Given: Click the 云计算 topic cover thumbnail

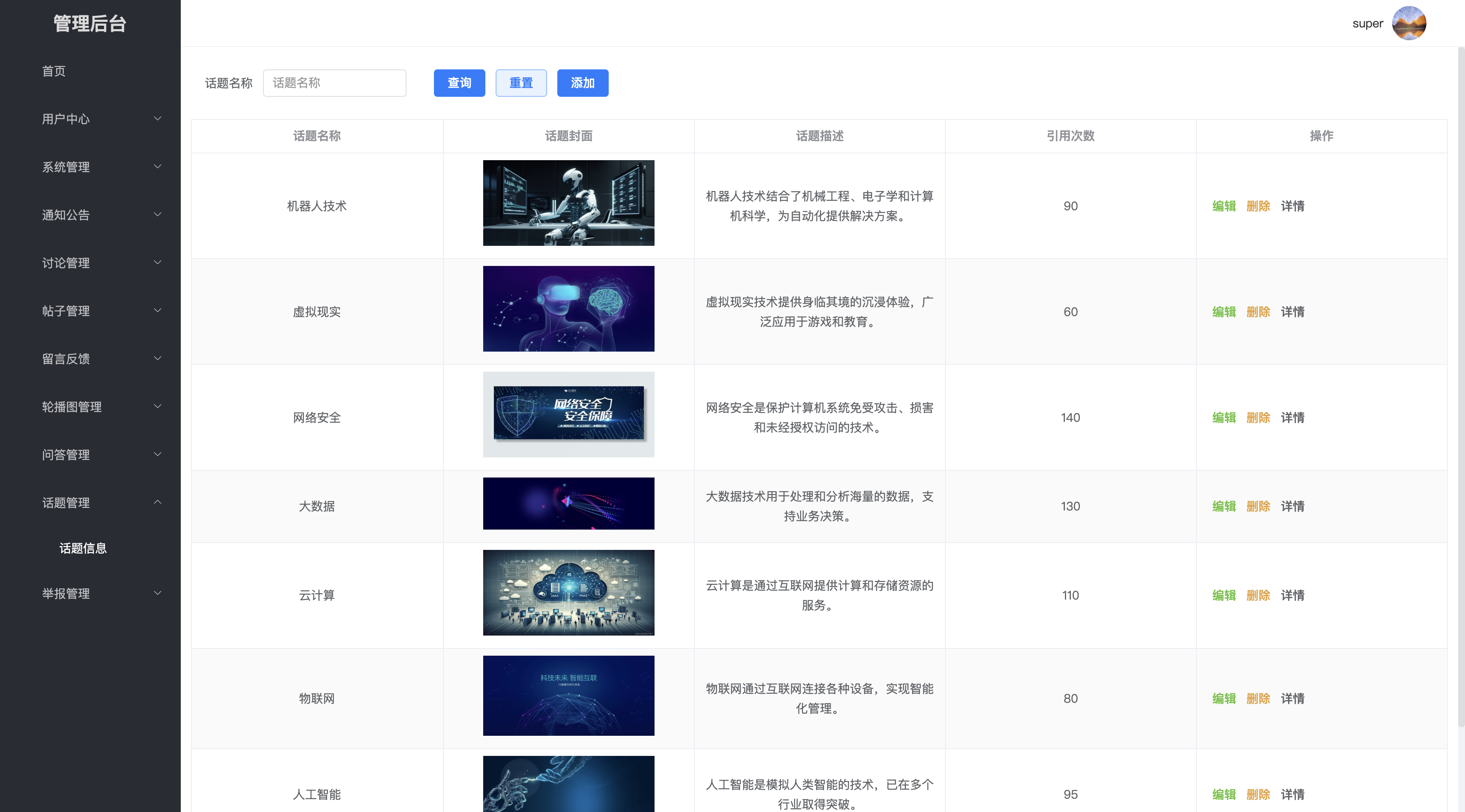Looking at the screenshot, I should click(568, 592).
